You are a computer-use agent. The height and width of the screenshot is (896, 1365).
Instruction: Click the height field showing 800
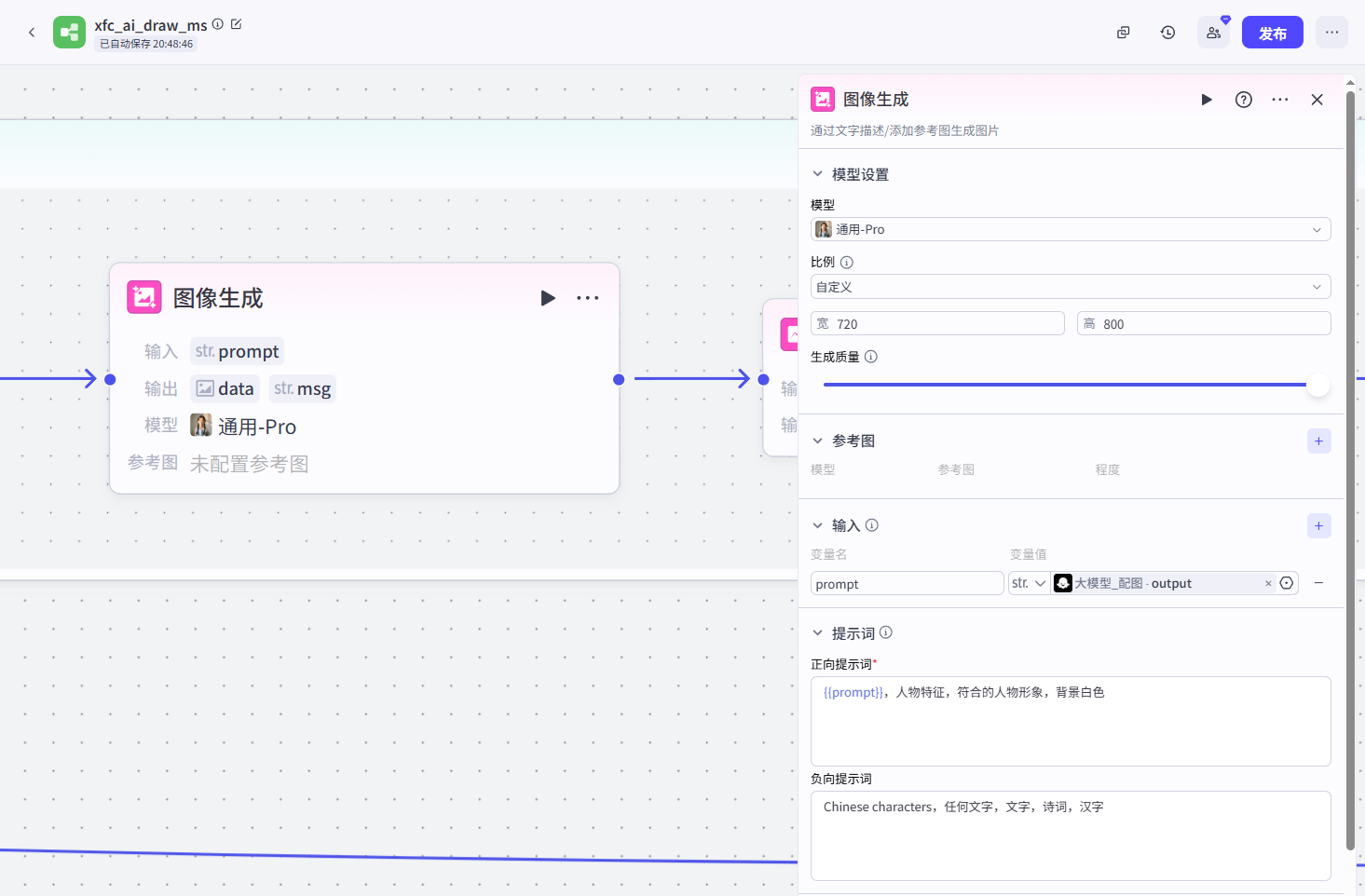[x=1204, y=323]
